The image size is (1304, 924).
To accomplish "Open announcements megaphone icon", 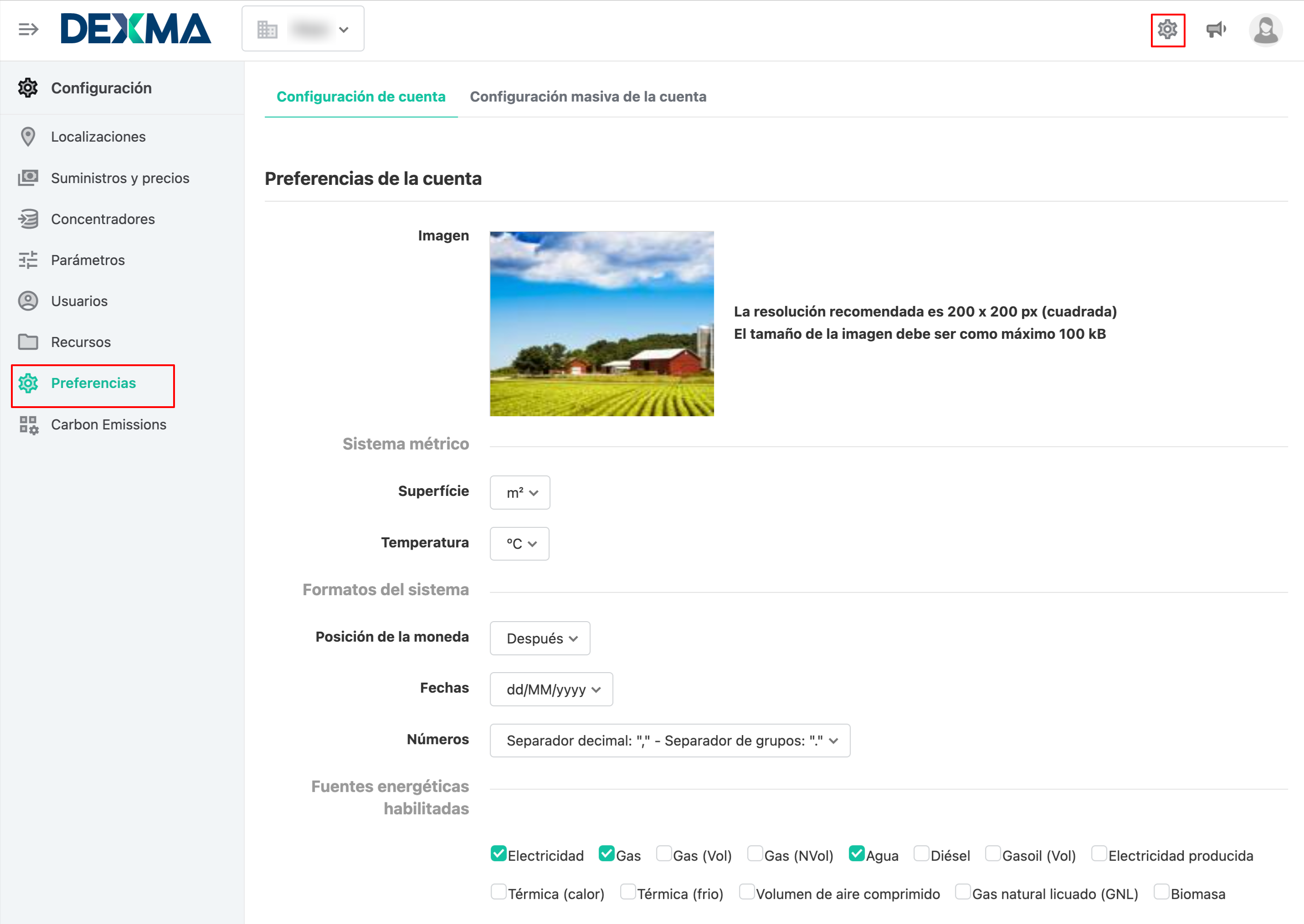I will tap(1216, 29).
